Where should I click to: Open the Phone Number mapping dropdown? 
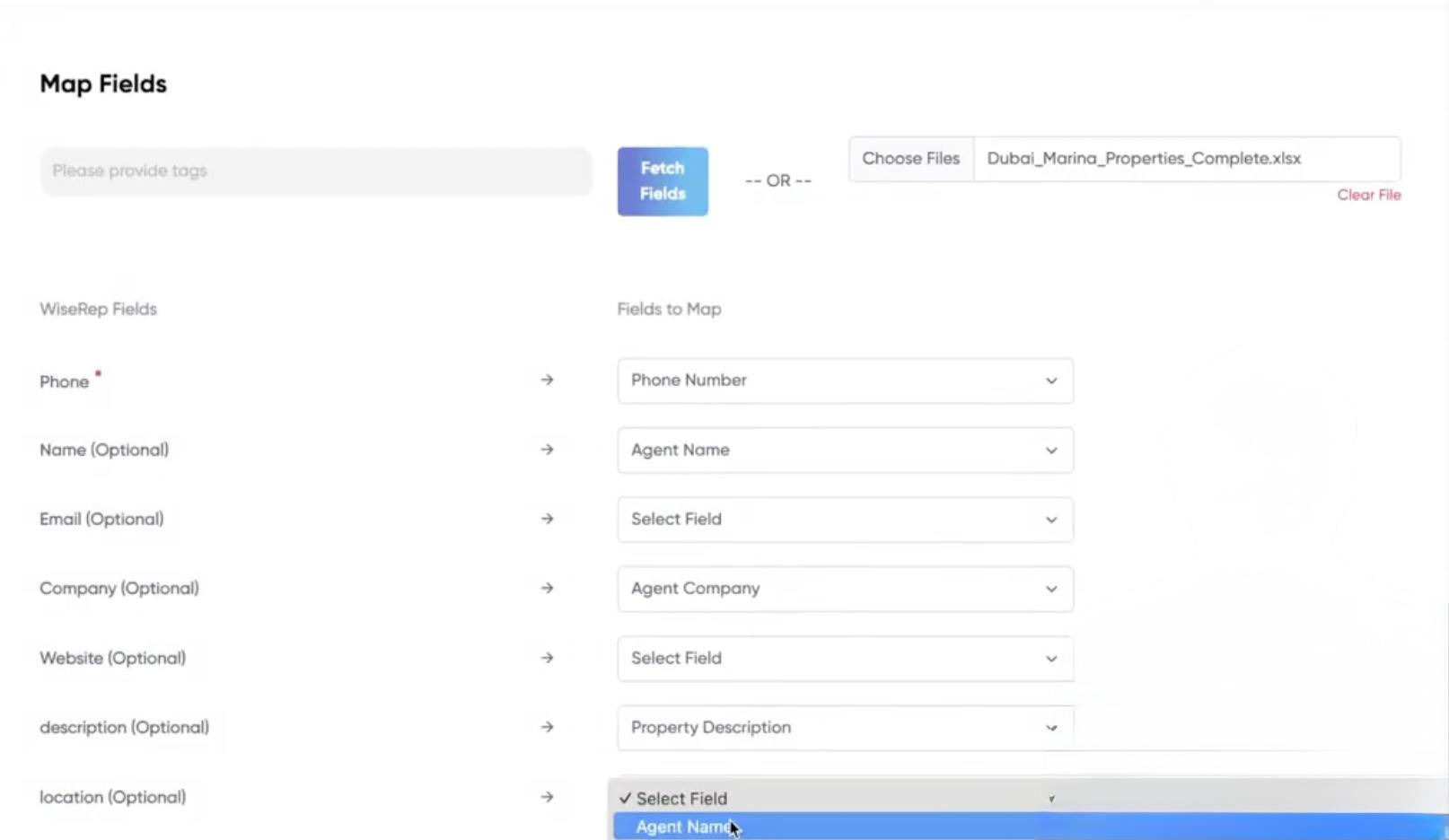click(844, 381)
